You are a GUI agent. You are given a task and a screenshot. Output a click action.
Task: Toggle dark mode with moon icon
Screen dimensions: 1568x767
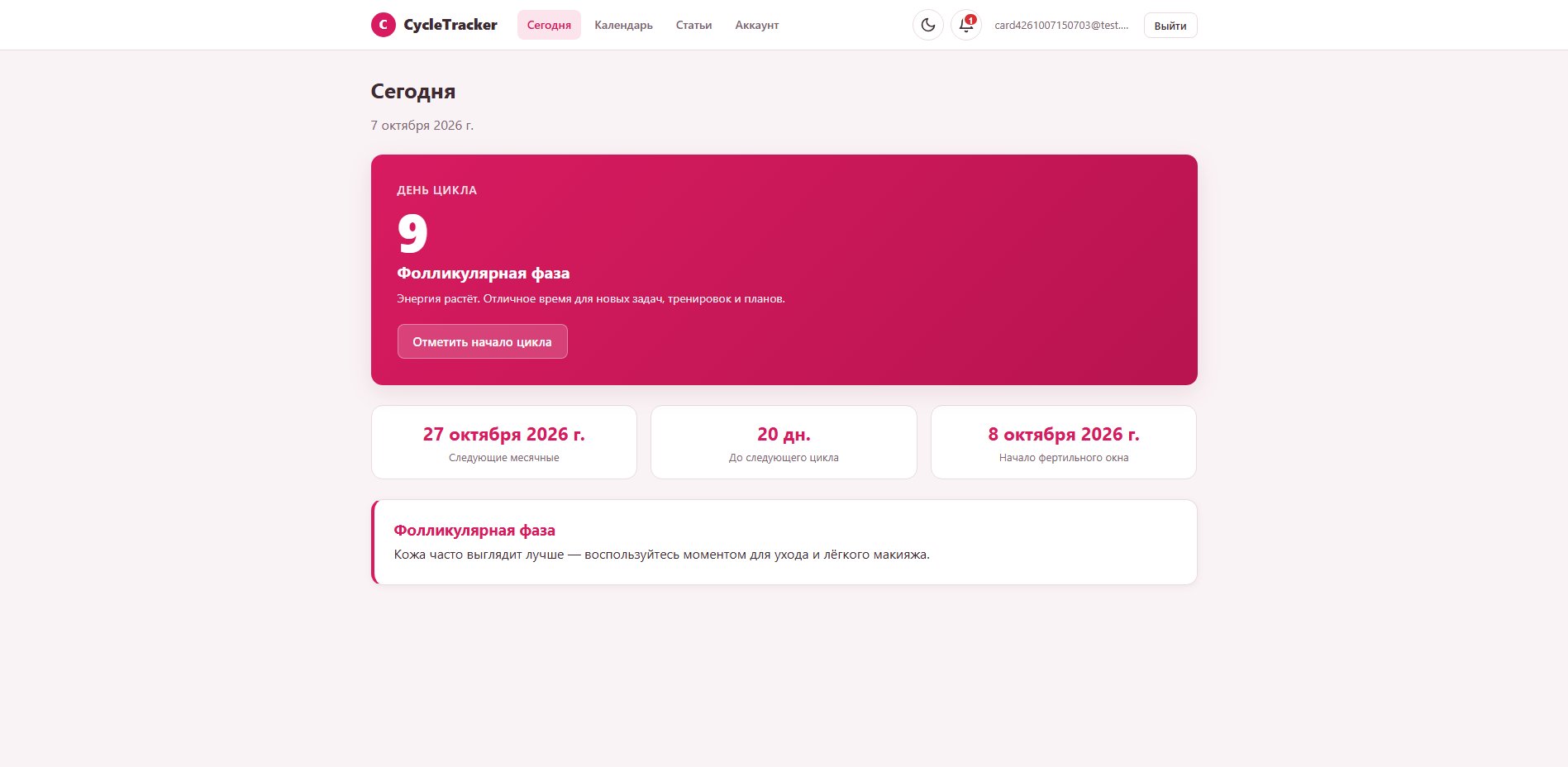click(928, 25)
